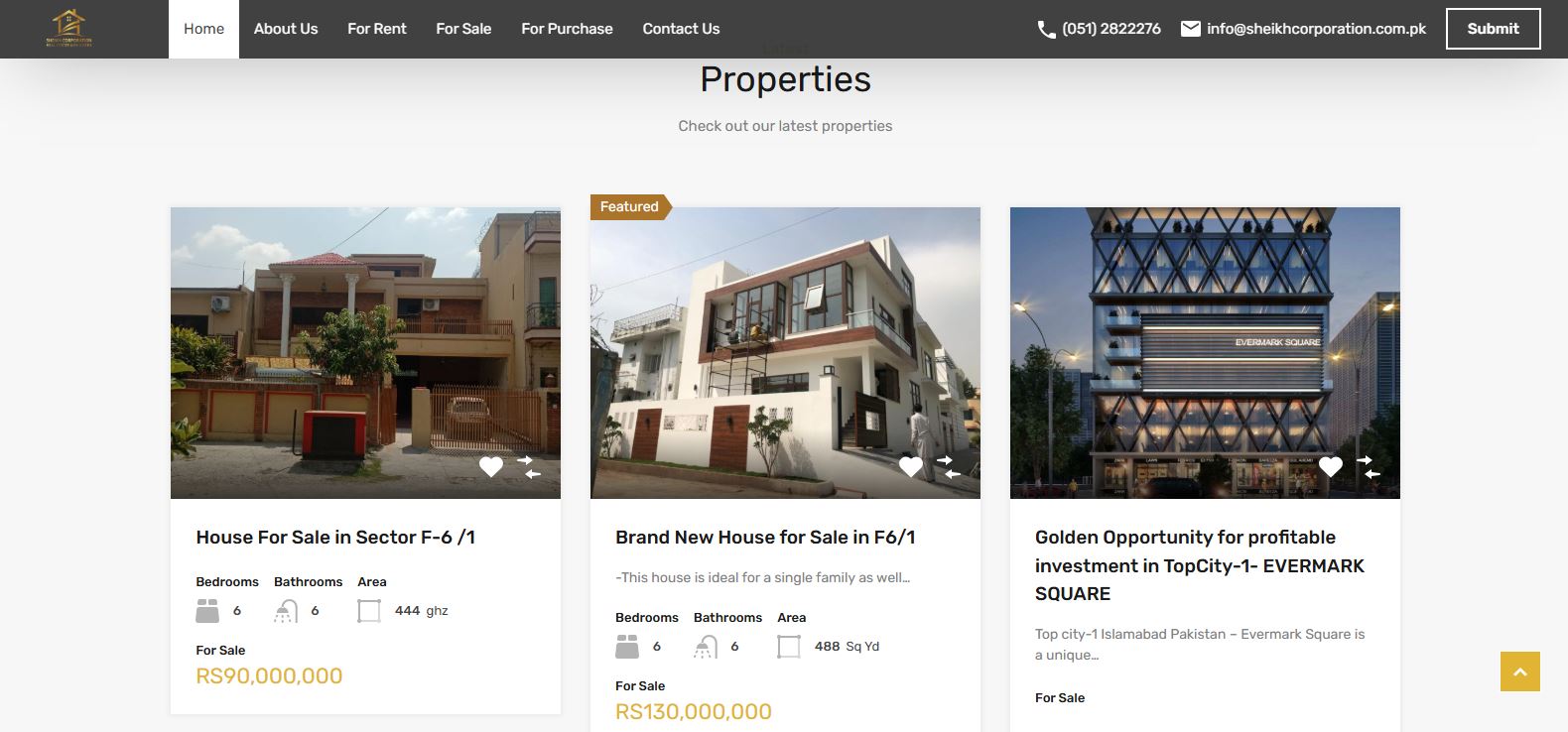This screenshot has height=732, width=1568.
Task: Go to the About Us page
Action: click(x=286, y=29)
